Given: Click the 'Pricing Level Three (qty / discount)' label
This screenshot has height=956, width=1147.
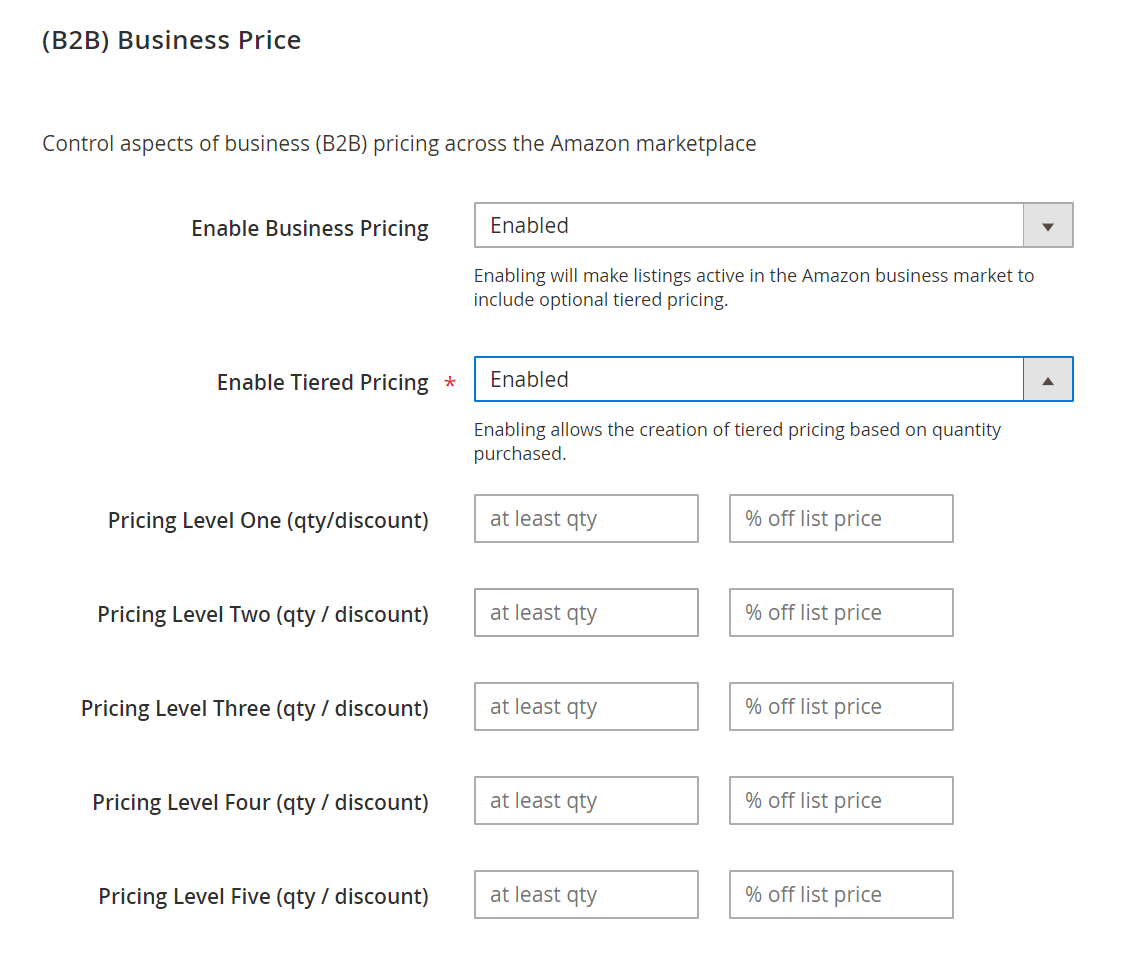Looking at the screenshot, I should coord(255,708).
